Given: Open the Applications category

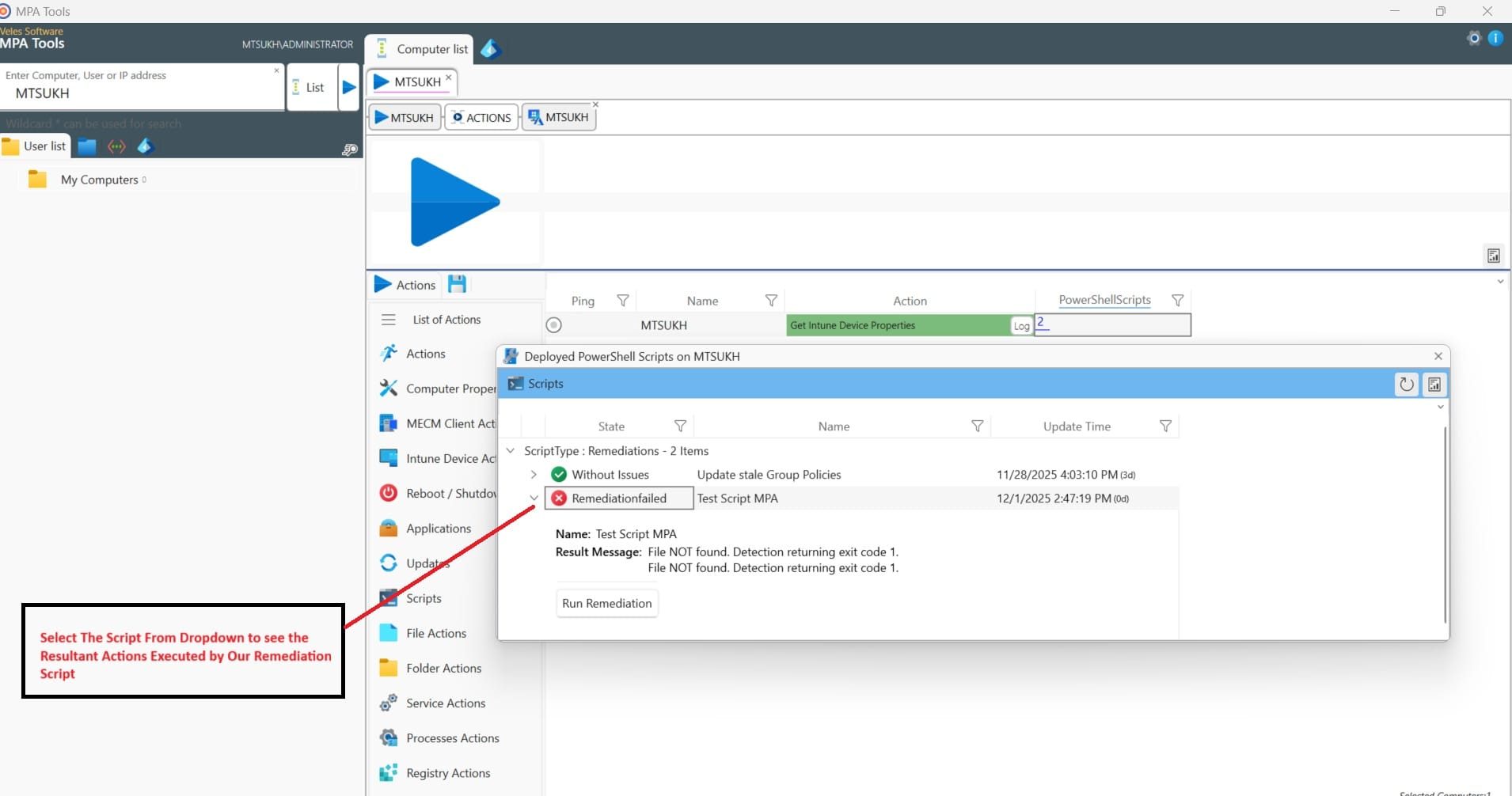Looking at the screenshot, I should (426, 529).
